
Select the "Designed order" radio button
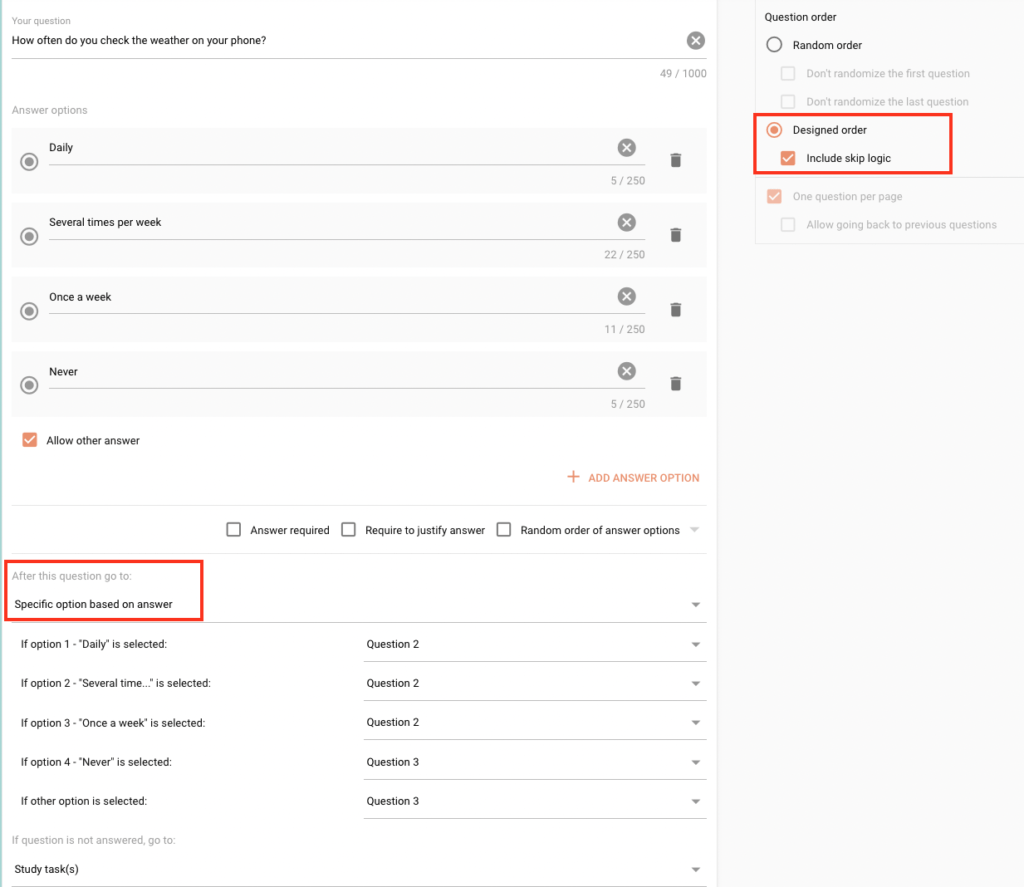click(773, 129)
